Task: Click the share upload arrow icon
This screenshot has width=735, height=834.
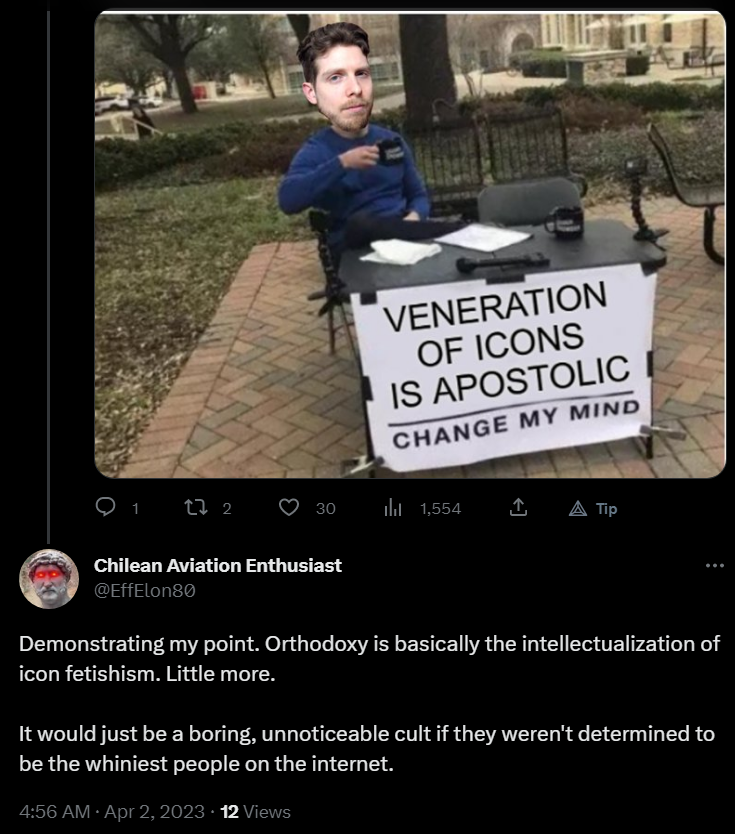Action: [518, 508]
